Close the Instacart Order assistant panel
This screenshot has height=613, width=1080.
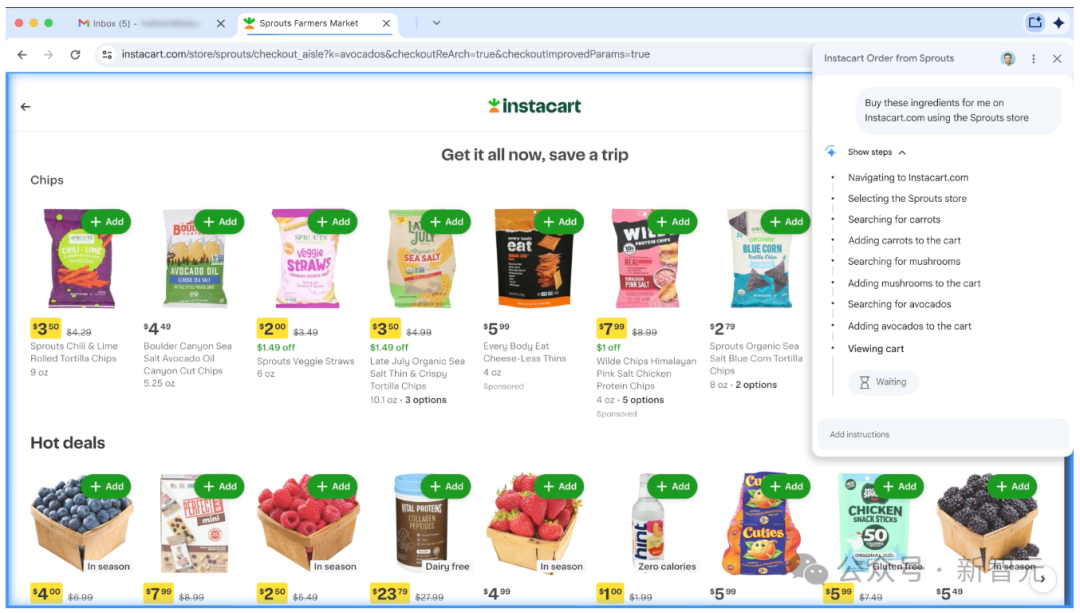[x=1057, y=59]
